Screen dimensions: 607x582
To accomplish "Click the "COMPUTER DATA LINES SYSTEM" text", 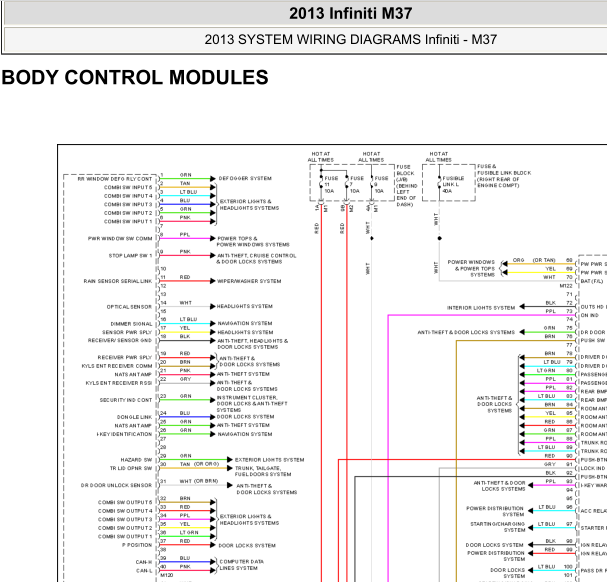I will (242, 565).
